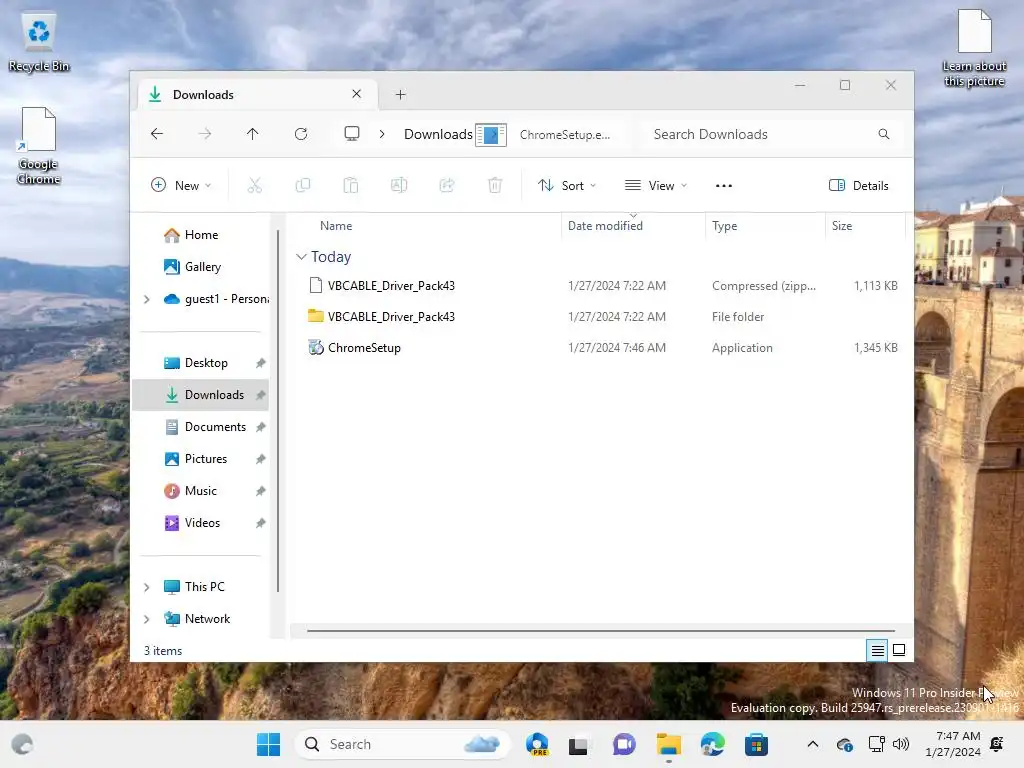Viewport: 1024px width, 768px height.
Task: Open Pictures in quick access
Action: point(206,459)
